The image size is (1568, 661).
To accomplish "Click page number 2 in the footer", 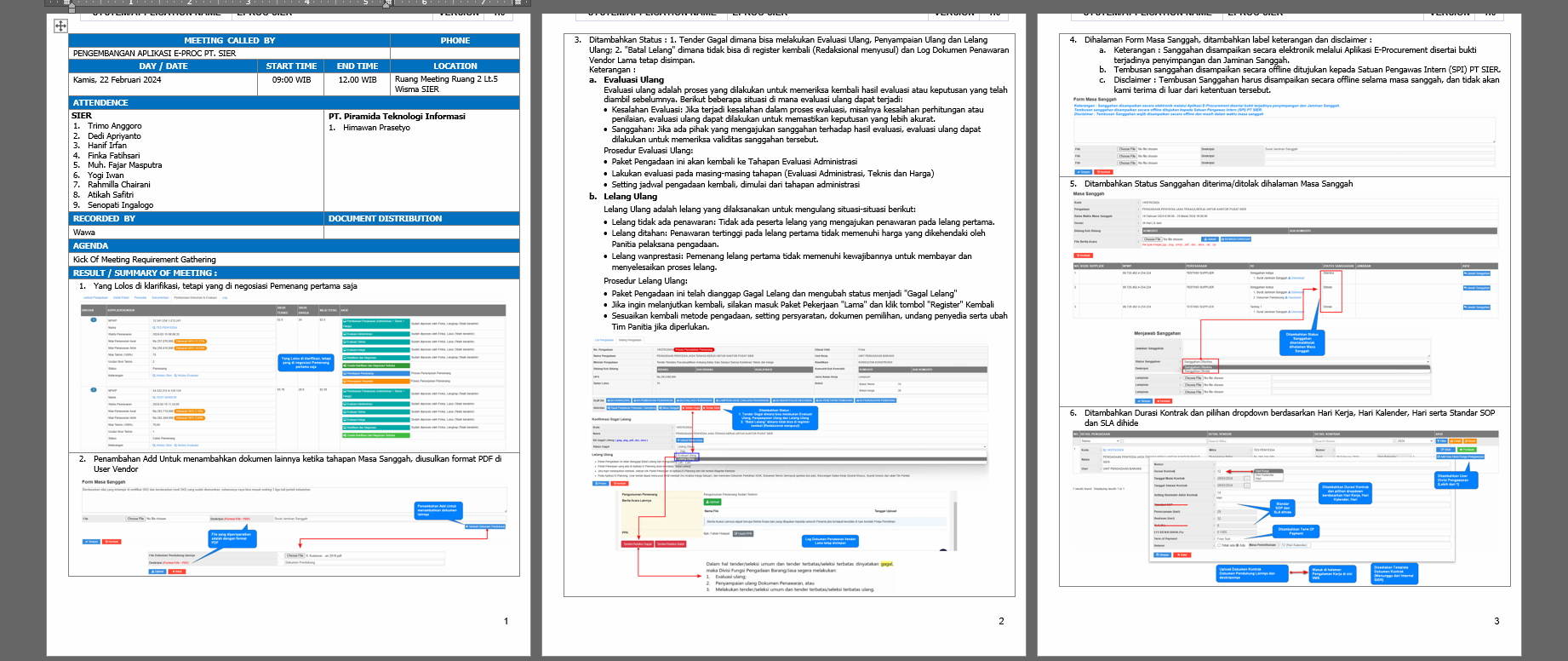I will click(x=1001, y=621).
